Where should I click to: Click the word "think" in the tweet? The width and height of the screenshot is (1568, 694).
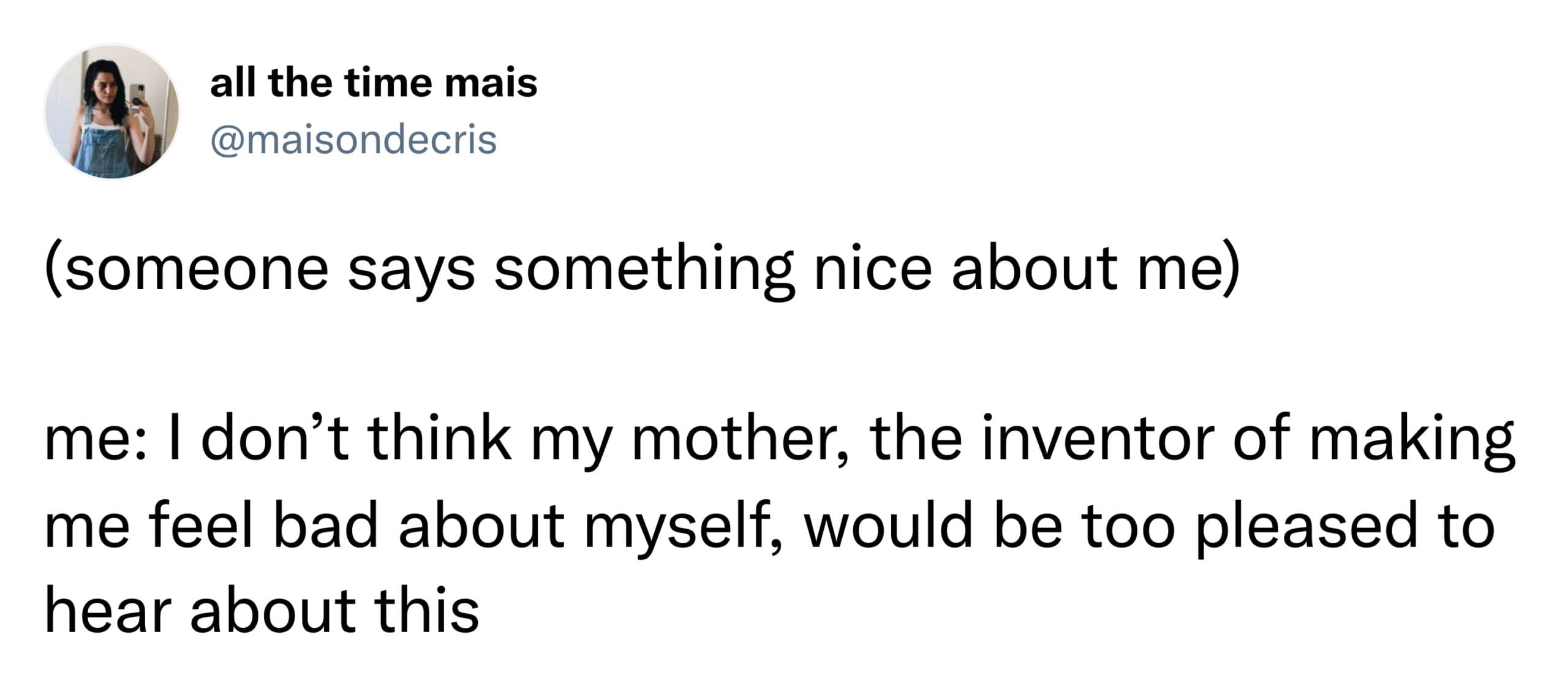pyautogui.click(x=440, y=439)
